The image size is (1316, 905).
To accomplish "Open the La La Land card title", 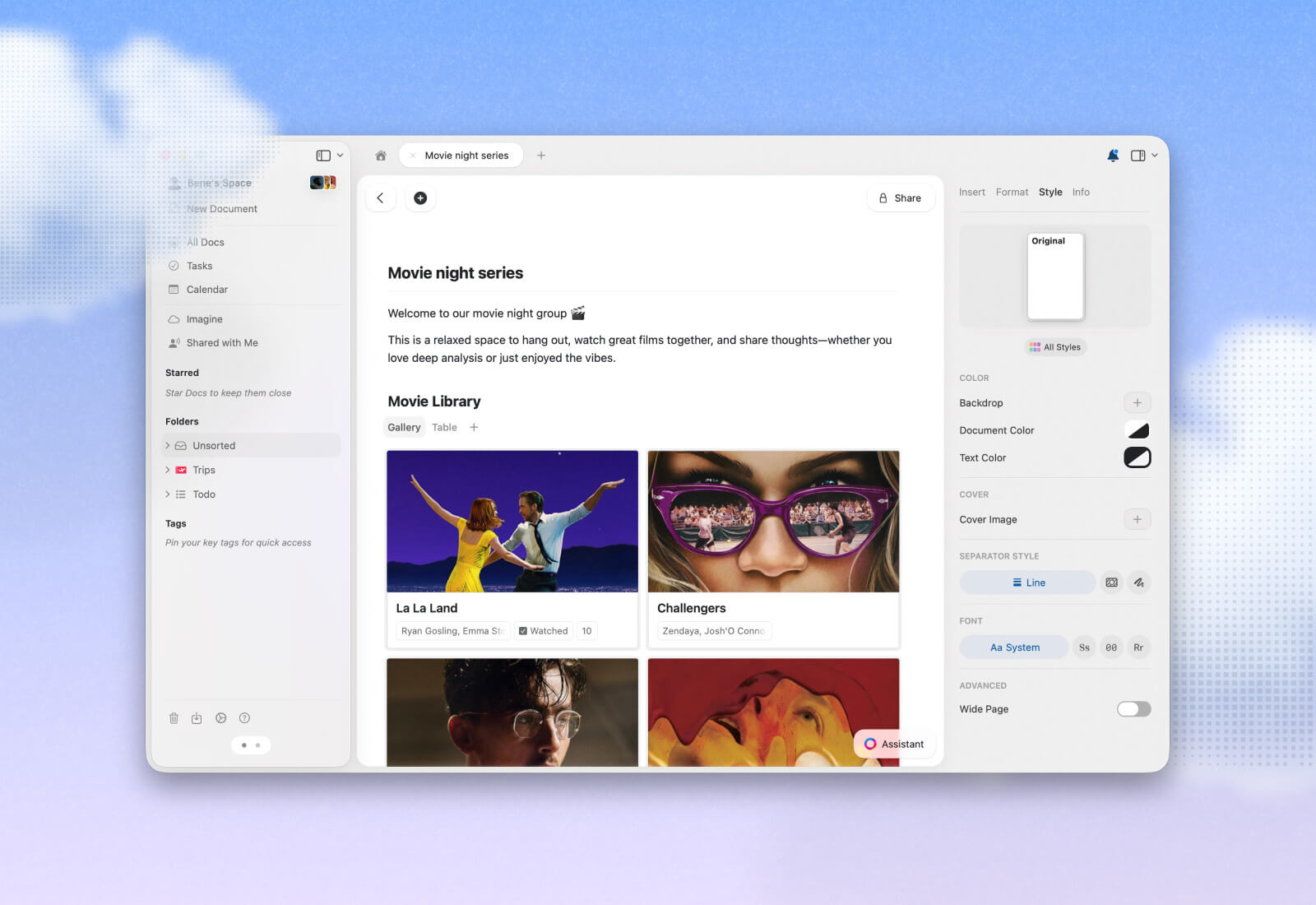I will 427,608.
